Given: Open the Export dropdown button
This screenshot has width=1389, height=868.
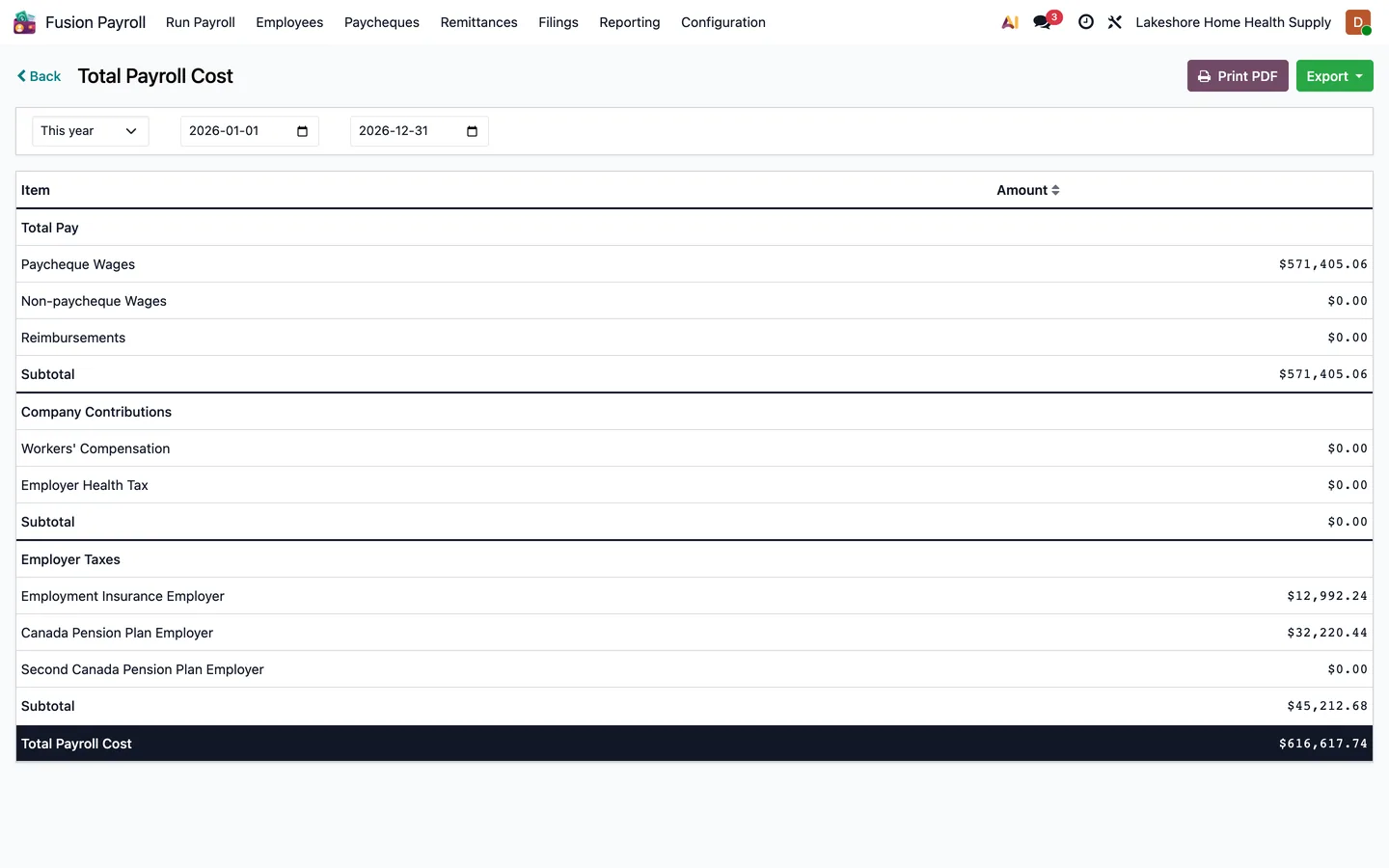Looking at the screenshot, I should tap(1334, 76).
